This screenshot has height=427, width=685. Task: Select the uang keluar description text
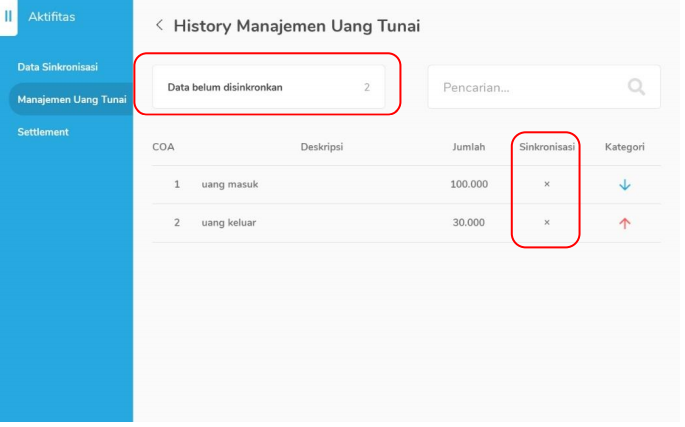229,223
